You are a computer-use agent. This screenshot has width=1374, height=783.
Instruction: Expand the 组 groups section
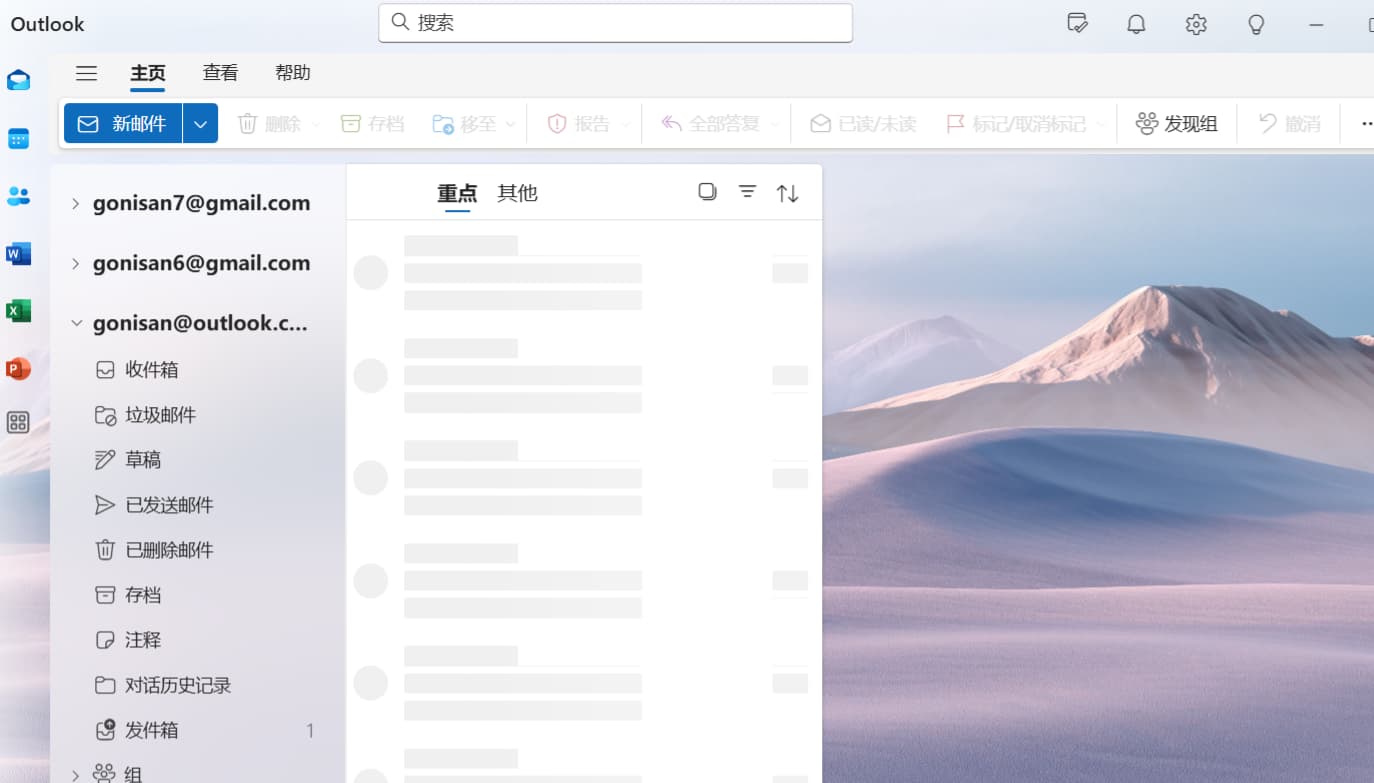click(75, 774)
